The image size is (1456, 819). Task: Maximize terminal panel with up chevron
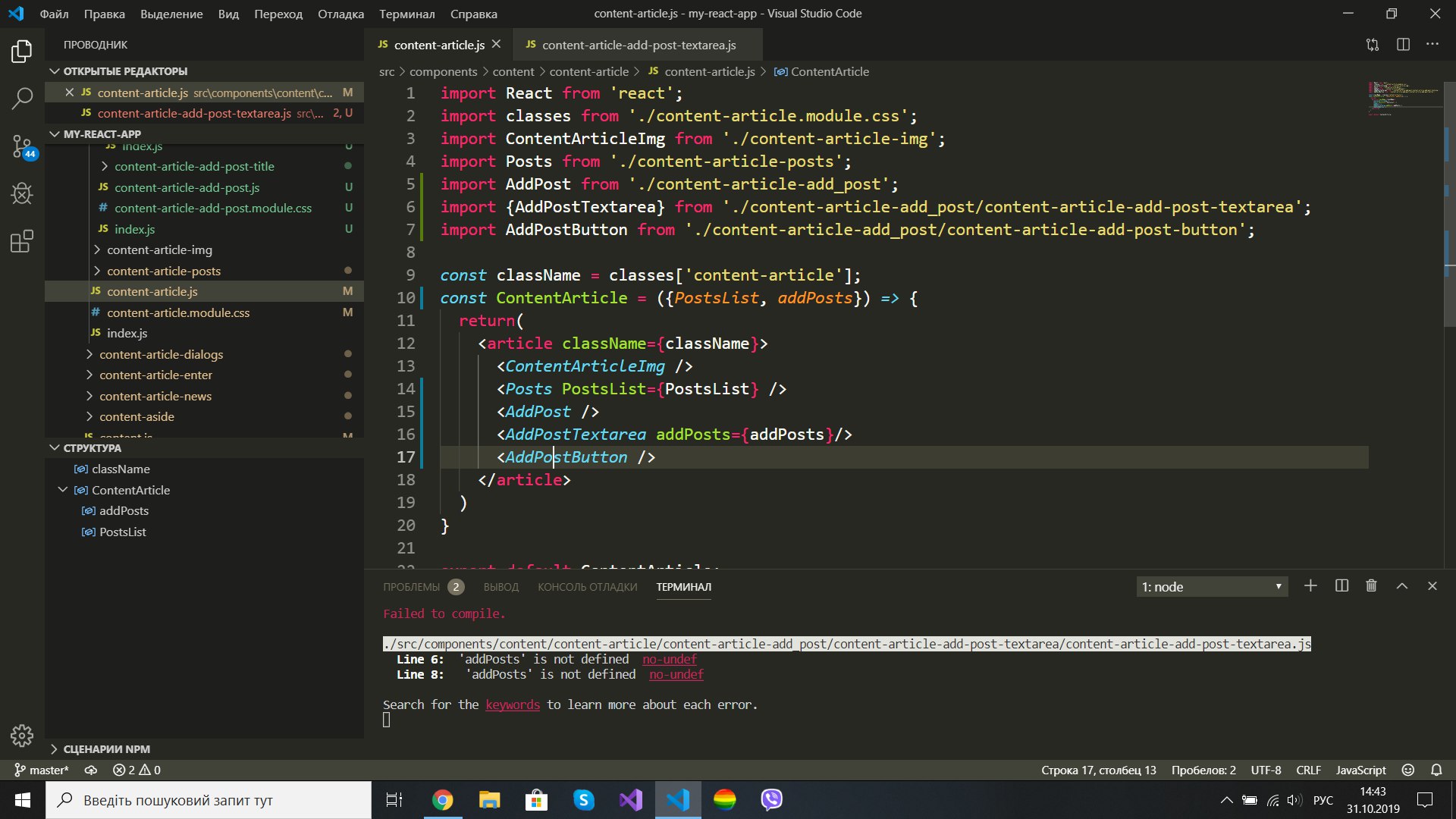point(1402,586)
